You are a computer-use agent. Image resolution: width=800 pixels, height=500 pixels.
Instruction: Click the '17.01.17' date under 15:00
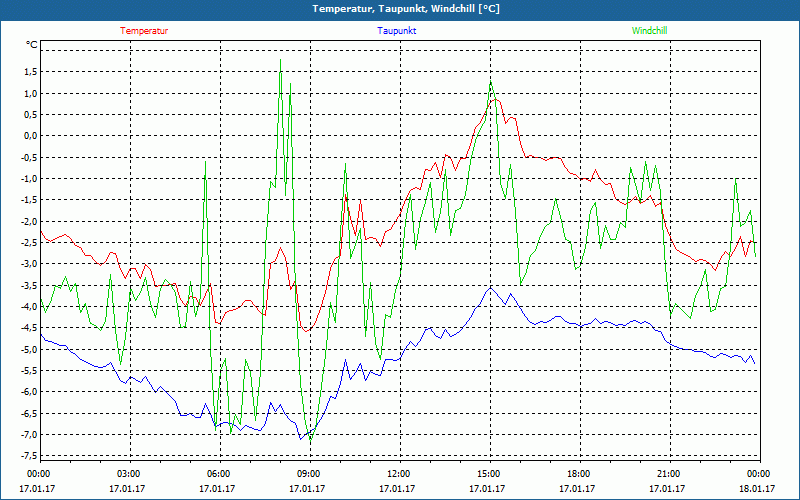tap(487, 488)
